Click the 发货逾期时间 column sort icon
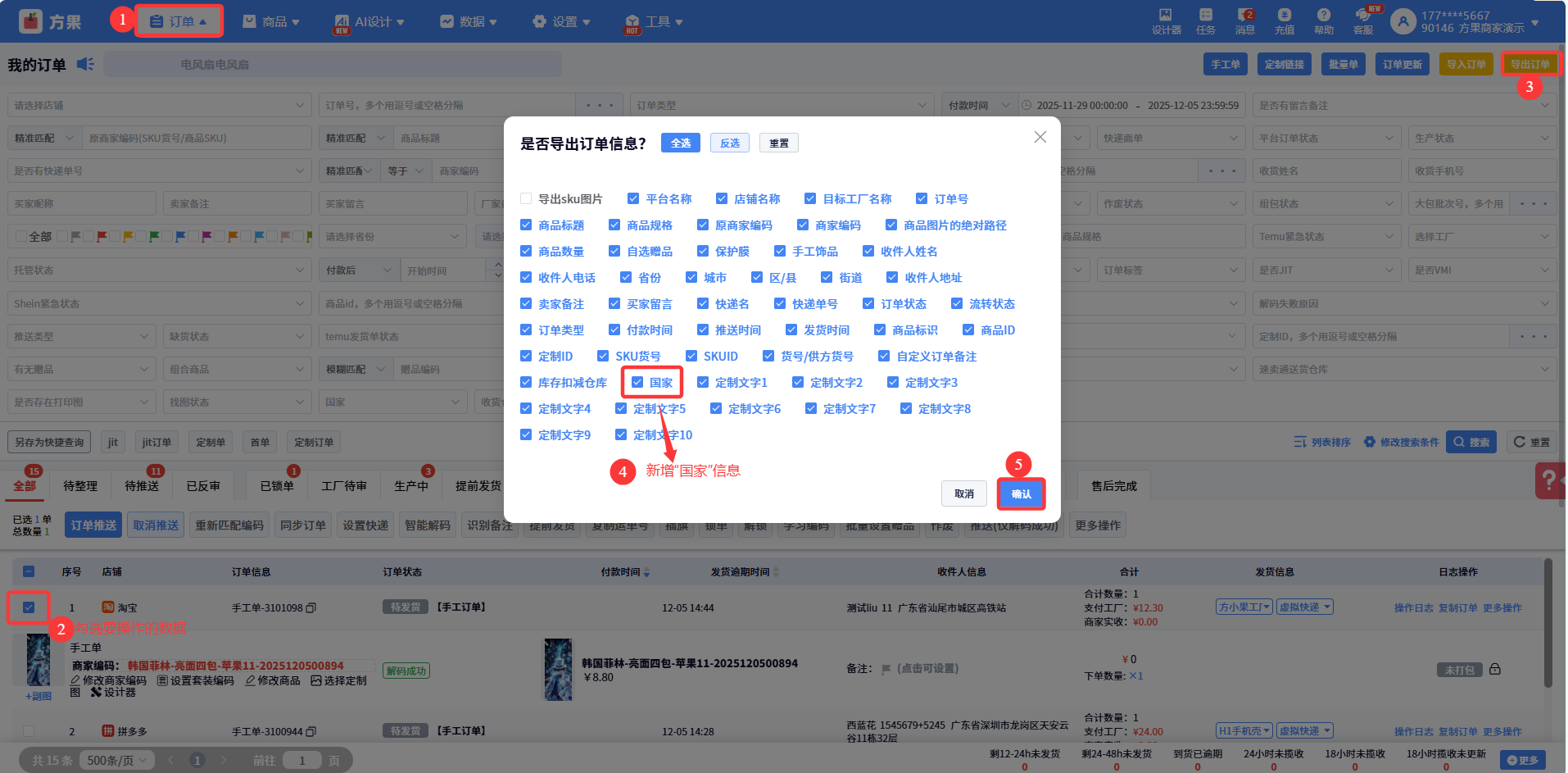1568x773 pixels. pos(776,572)
